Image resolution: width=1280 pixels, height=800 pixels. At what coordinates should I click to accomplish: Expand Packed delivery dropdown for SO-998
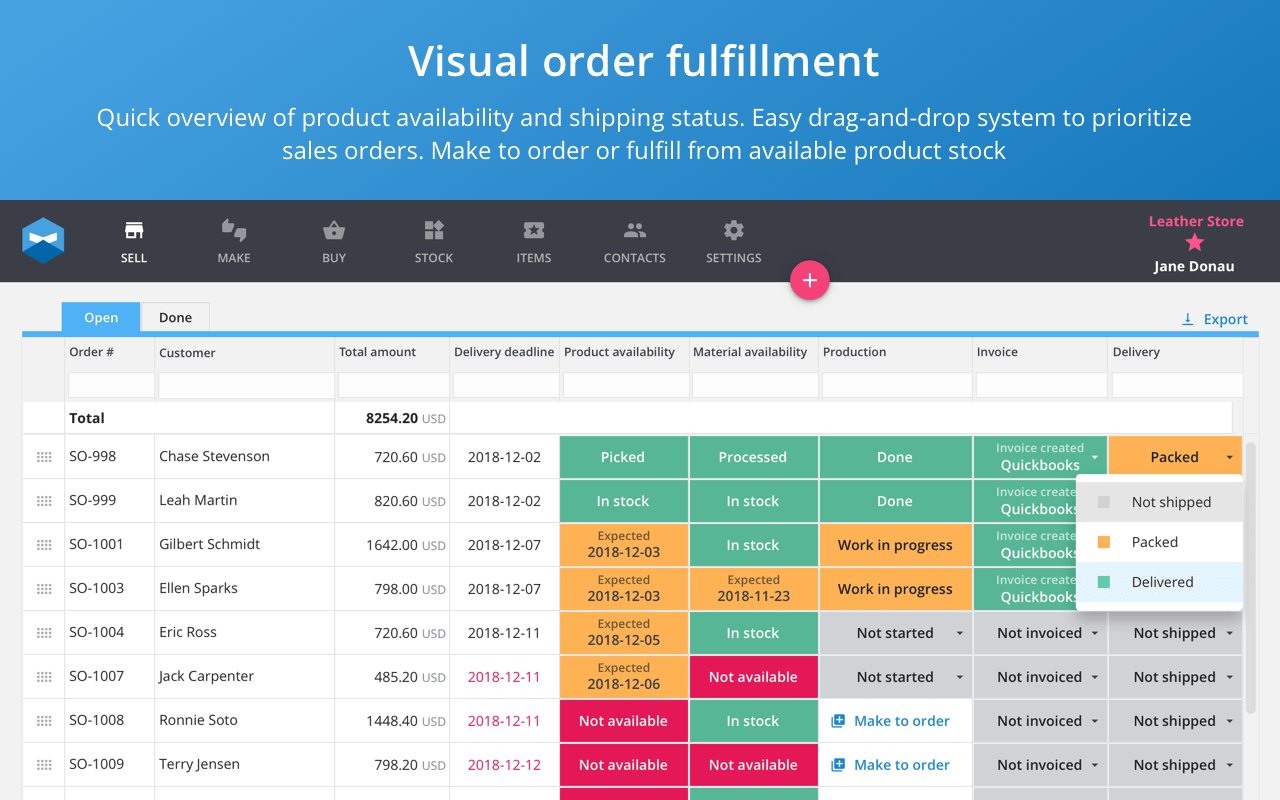pos(1229,458)
